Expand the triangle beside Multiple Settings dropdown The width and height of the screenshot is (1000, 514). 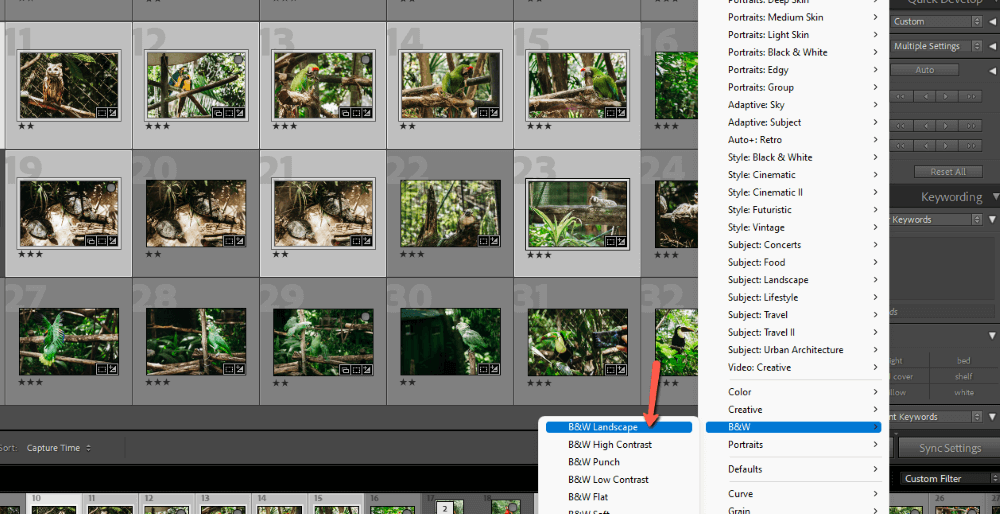[x=992, y=46]
